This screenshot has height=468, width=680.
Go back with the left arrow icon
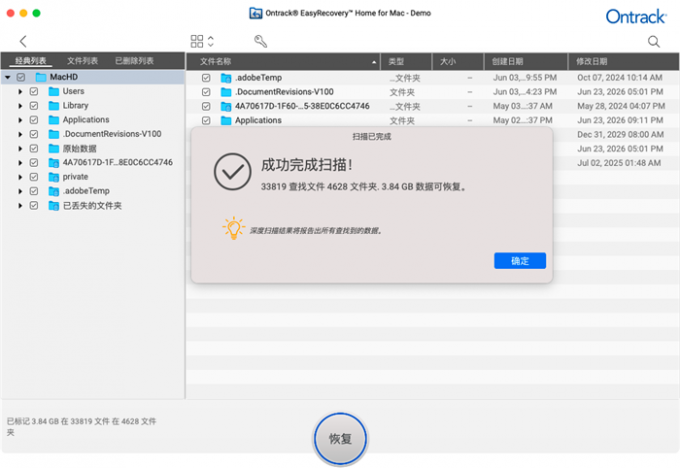pyautogui.click(x=23, y=42)
